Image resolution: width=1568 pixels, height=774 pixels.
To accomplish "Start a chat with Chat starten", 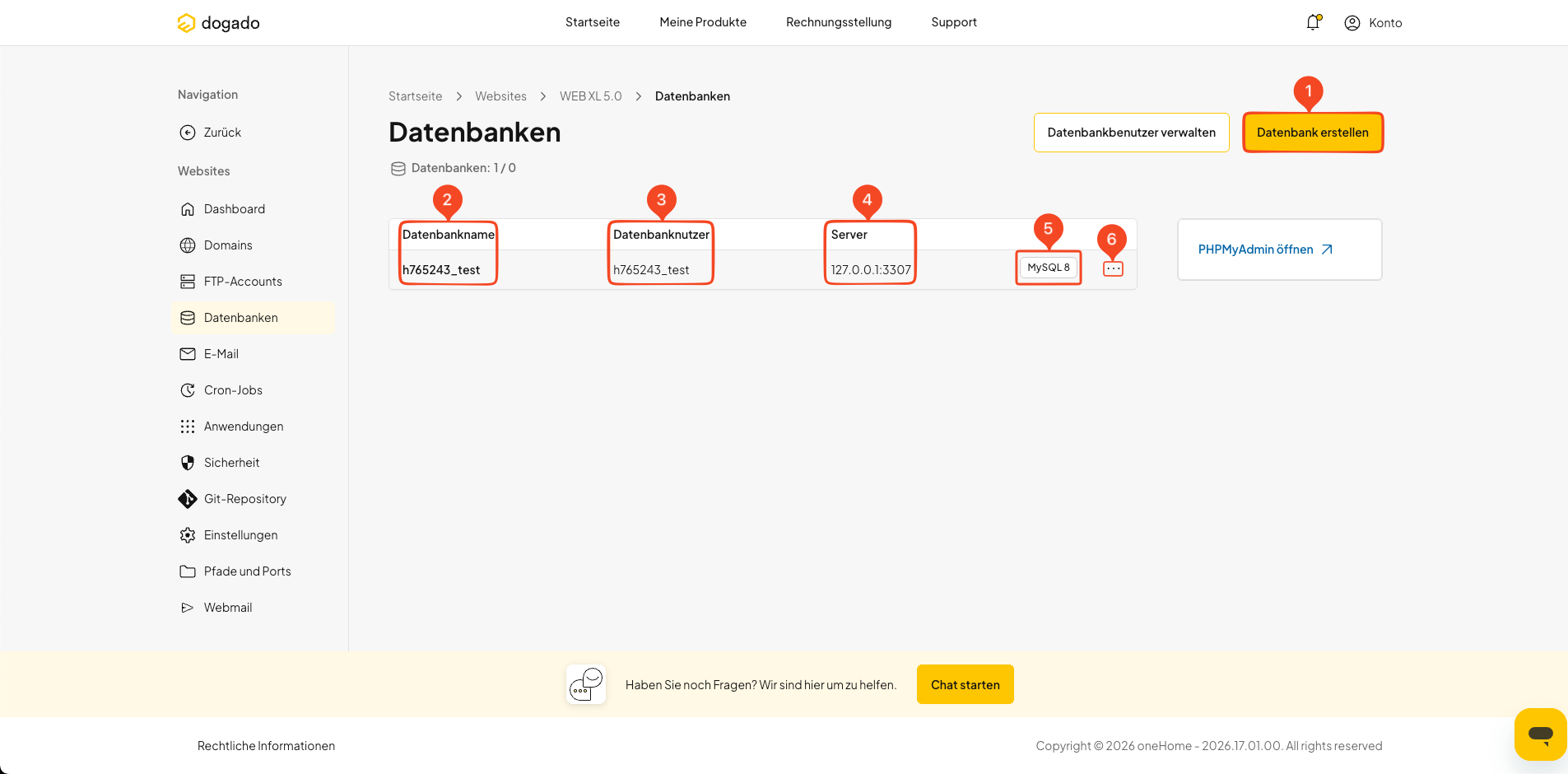I will [x=965, y=684].
